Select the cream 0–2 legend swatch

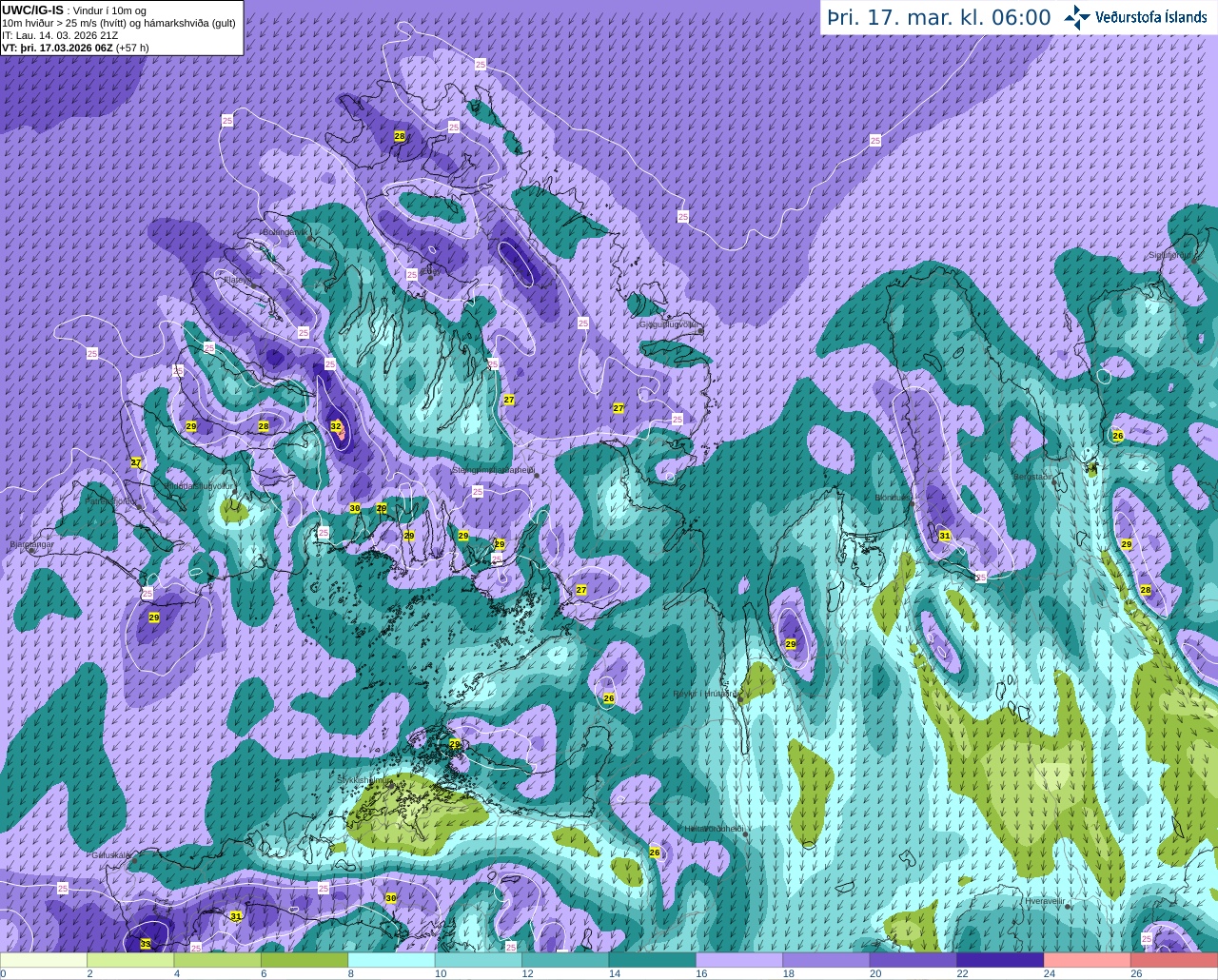click(44, 960)
